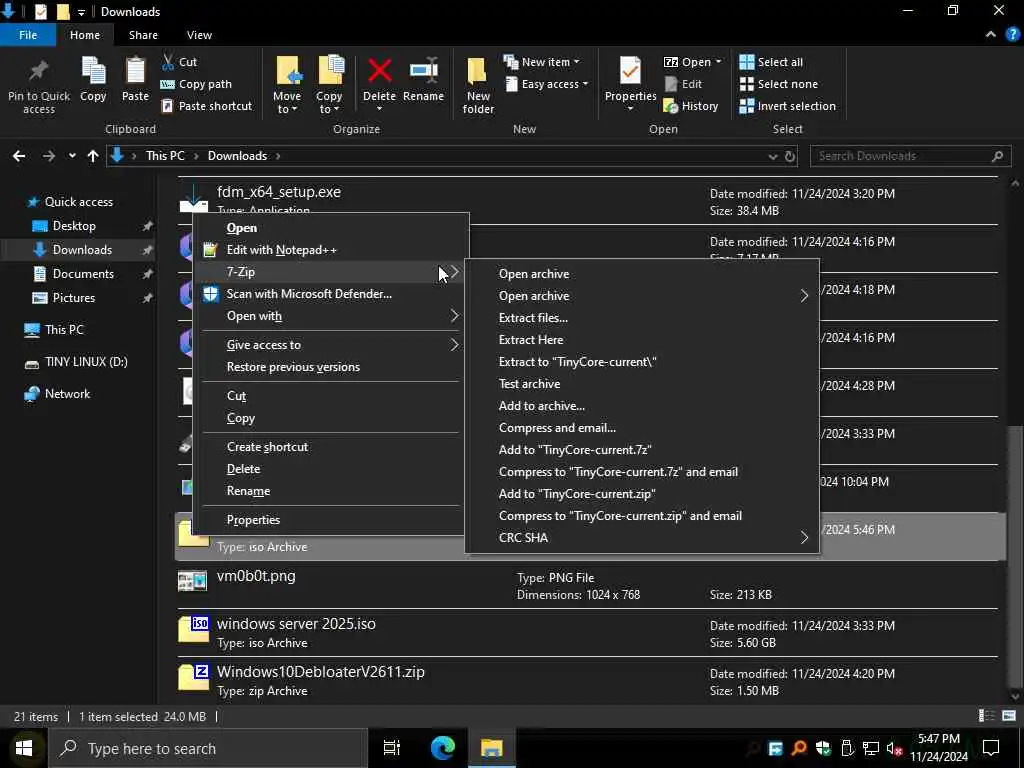
Task: Click the Up one level arrow
Action: (93, 156)
